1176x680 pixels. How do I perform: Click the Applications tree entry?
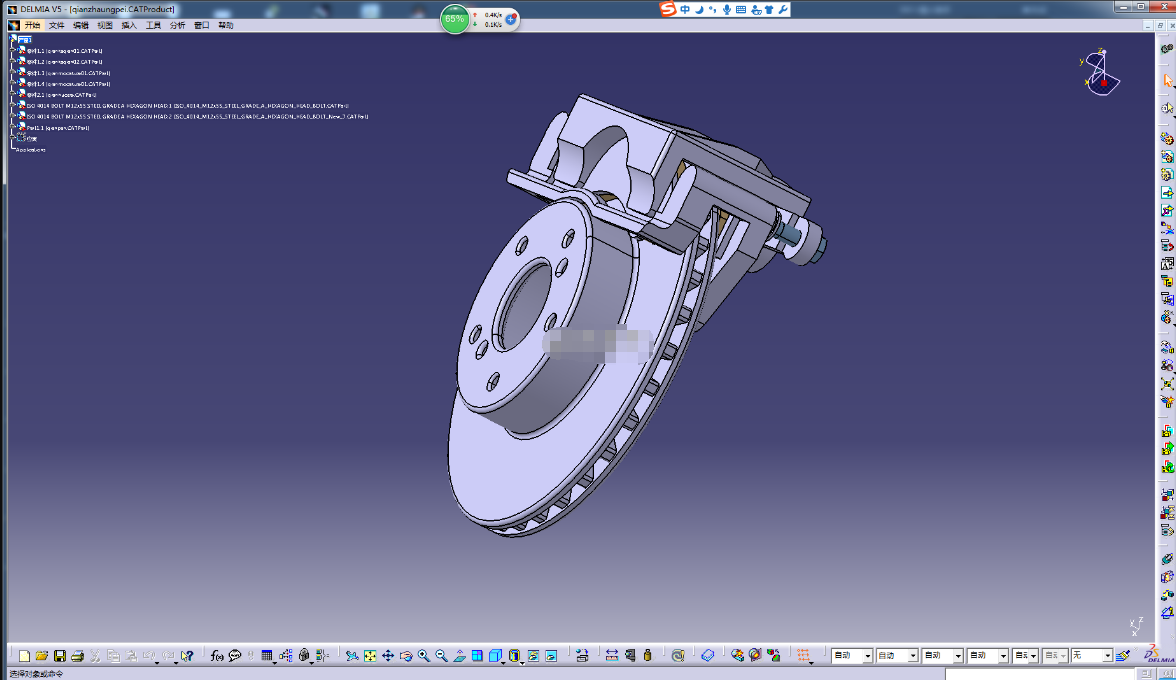coord(31,150)
